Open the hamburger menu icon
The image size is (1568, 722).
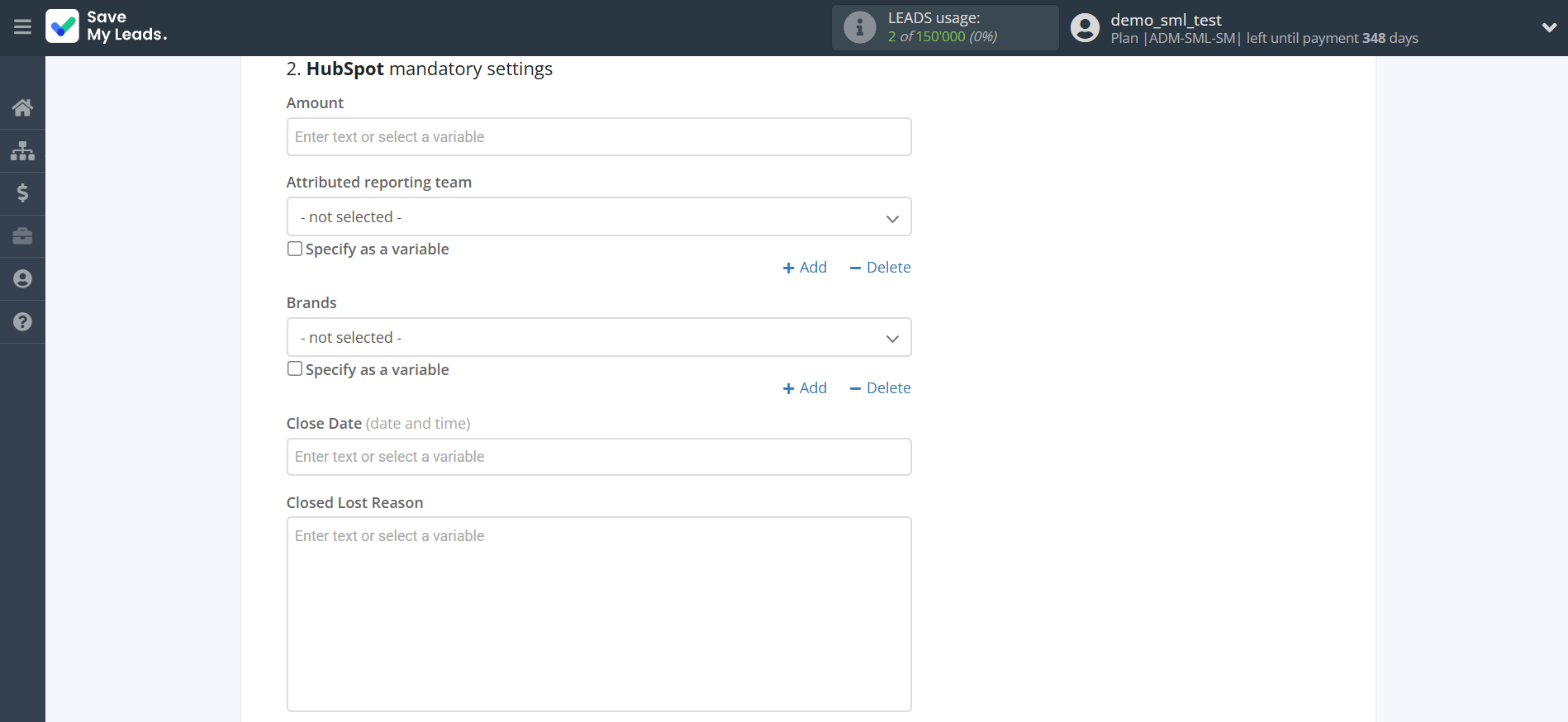click(22, 27)
